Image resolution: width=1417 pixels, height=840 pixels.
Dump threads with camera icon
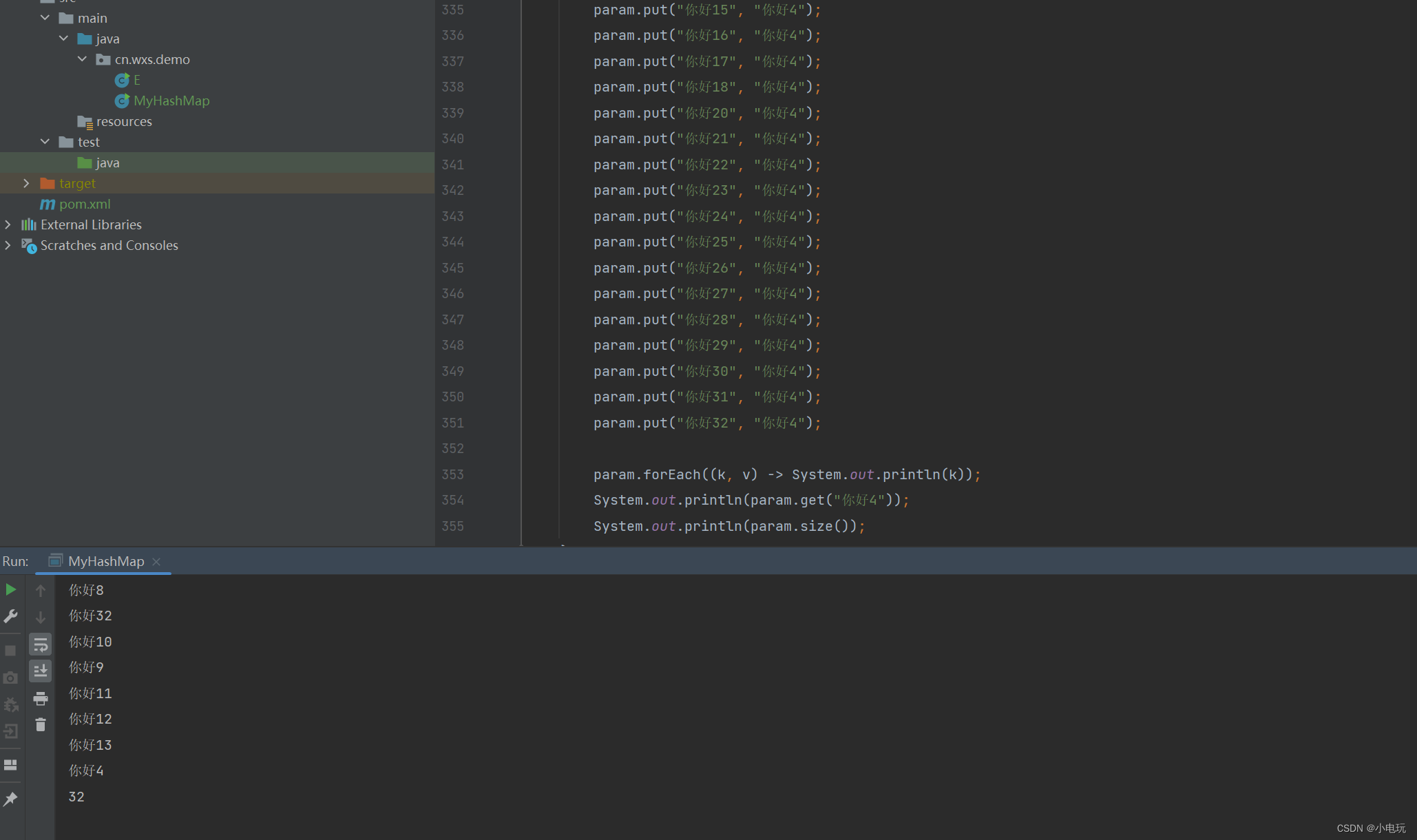click(x=10, y=678)
